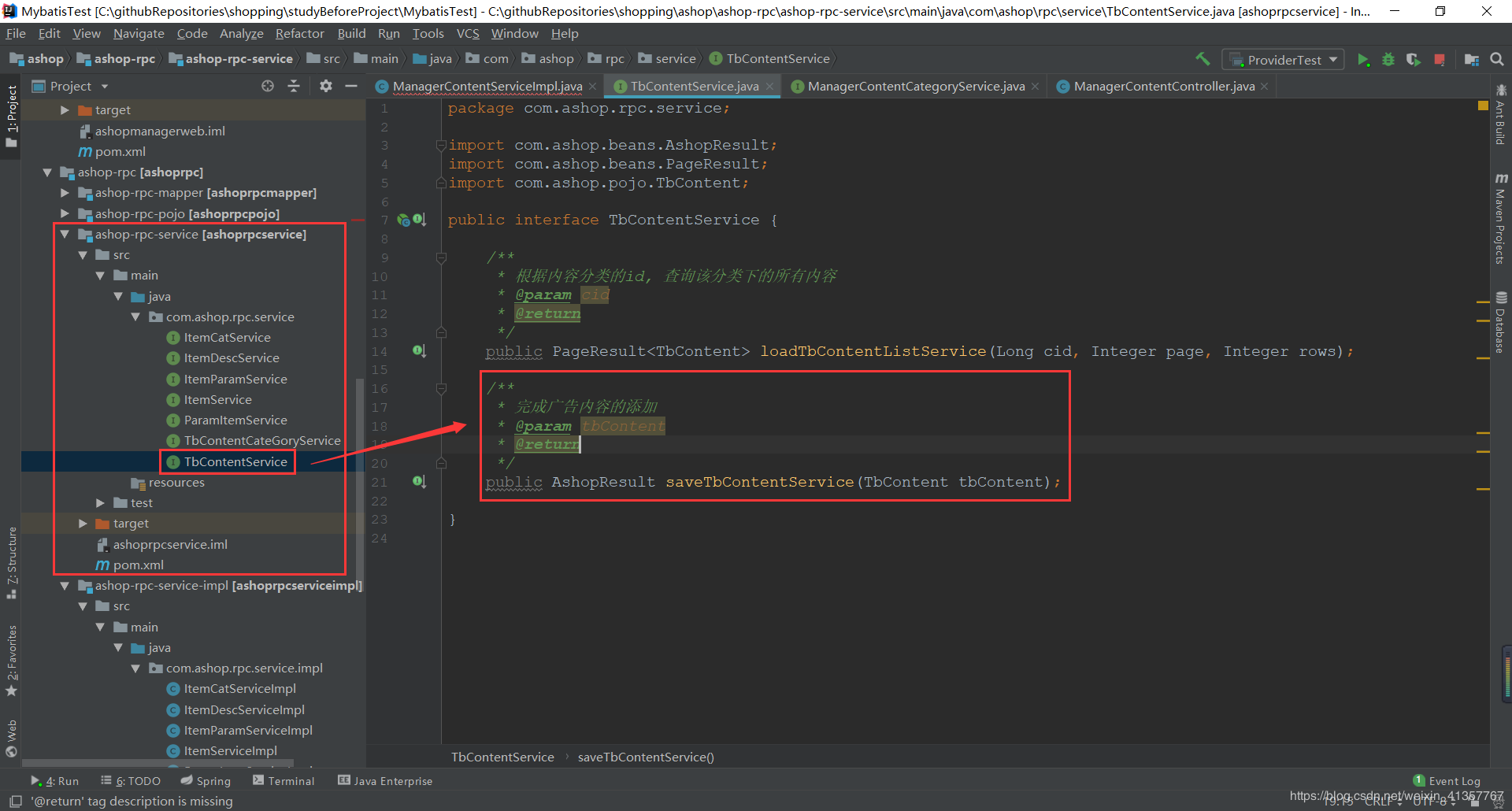This screenshot has width=1512, height=811.
Task: Open the ProviderTest run configuration dropdown
Action: click(1284, 60)
